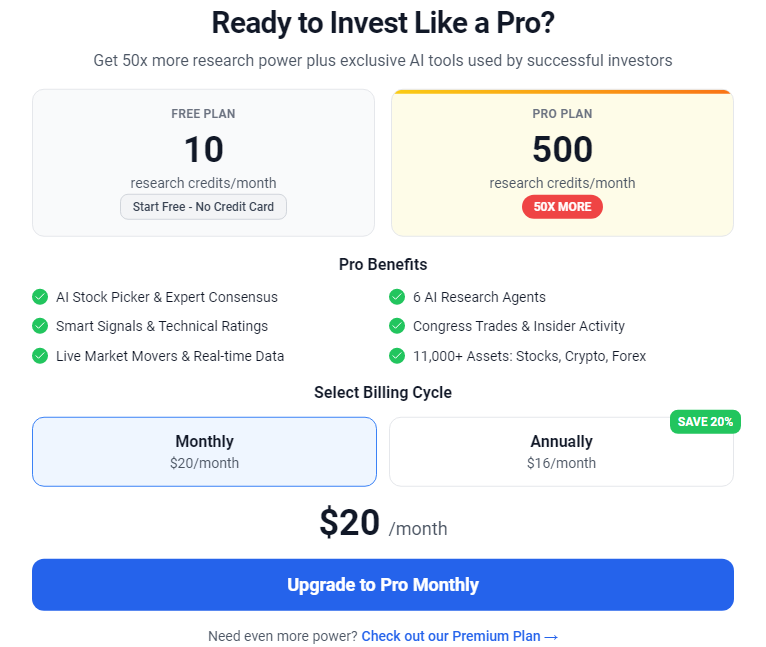
Task: Click the Upgrade to Pro Monthly button
Action: (383, 585)
